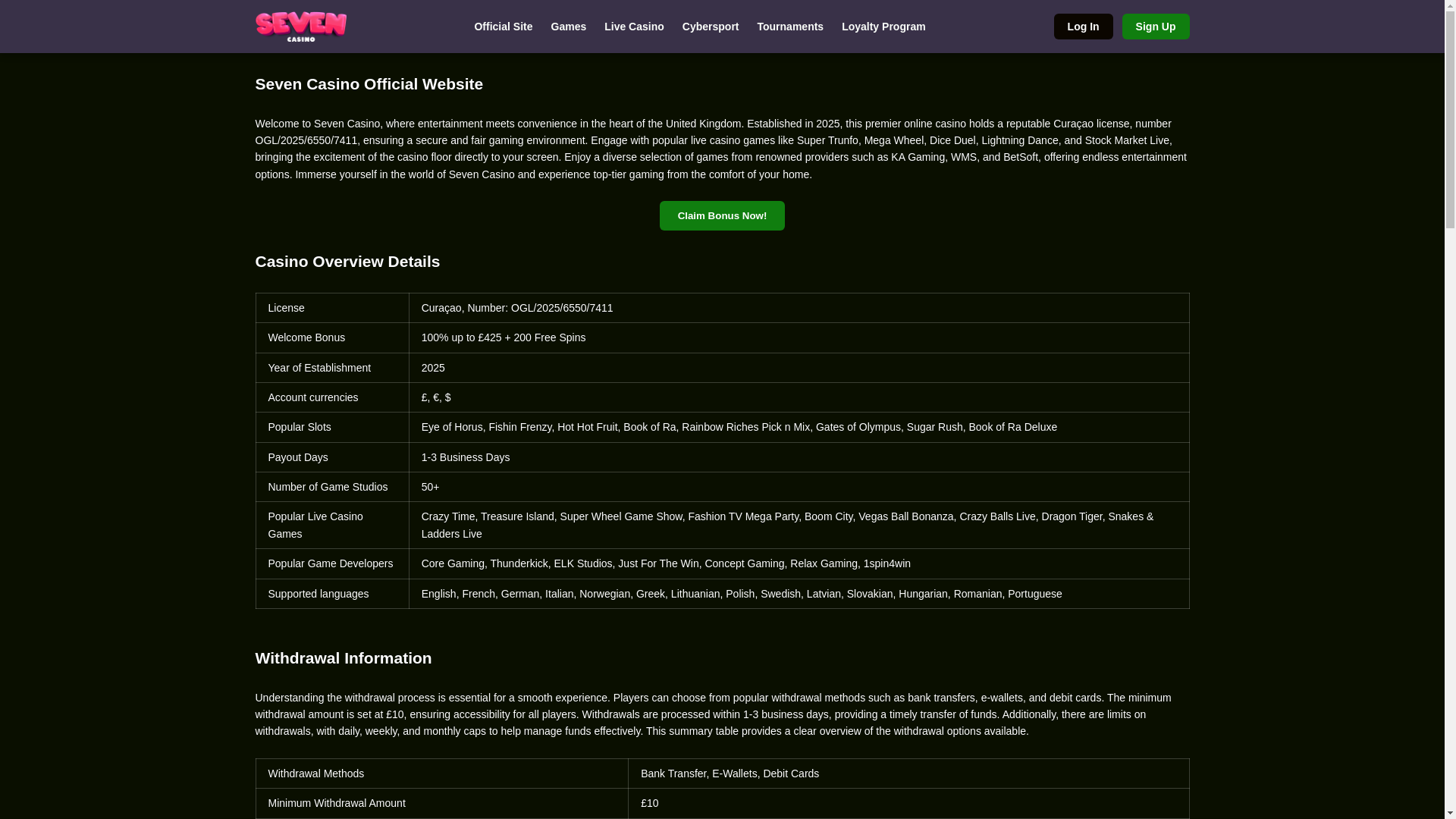Click the Popular Live Casino Games label

(x=332, y=525)
